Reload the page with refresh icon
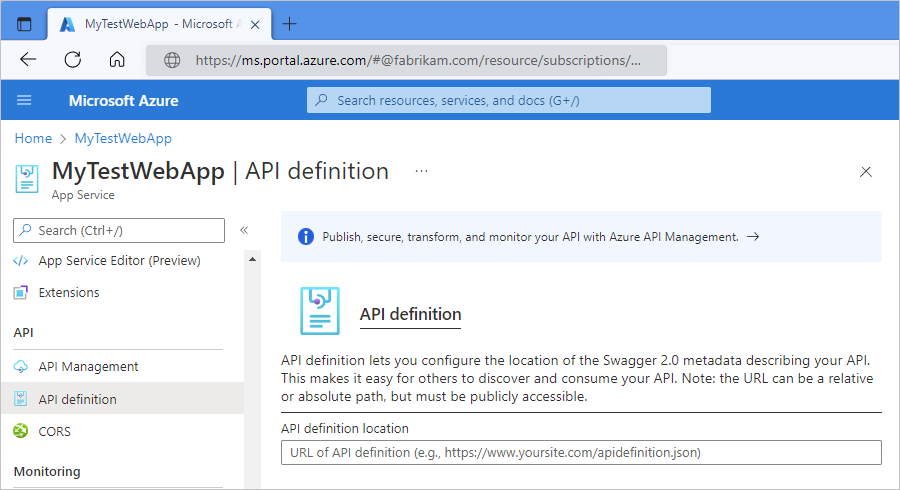 [x=73, y=59]
